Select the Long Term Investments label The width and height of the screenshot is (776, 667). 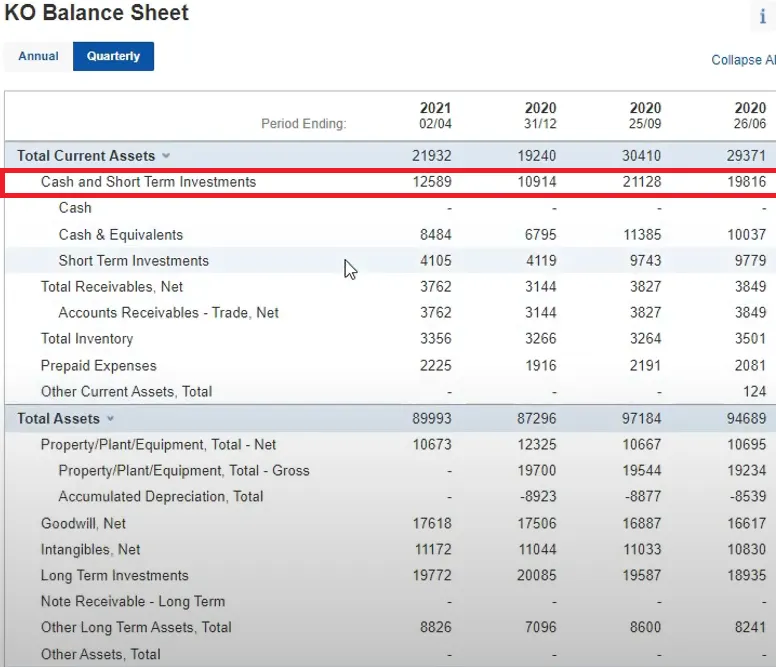115,575
